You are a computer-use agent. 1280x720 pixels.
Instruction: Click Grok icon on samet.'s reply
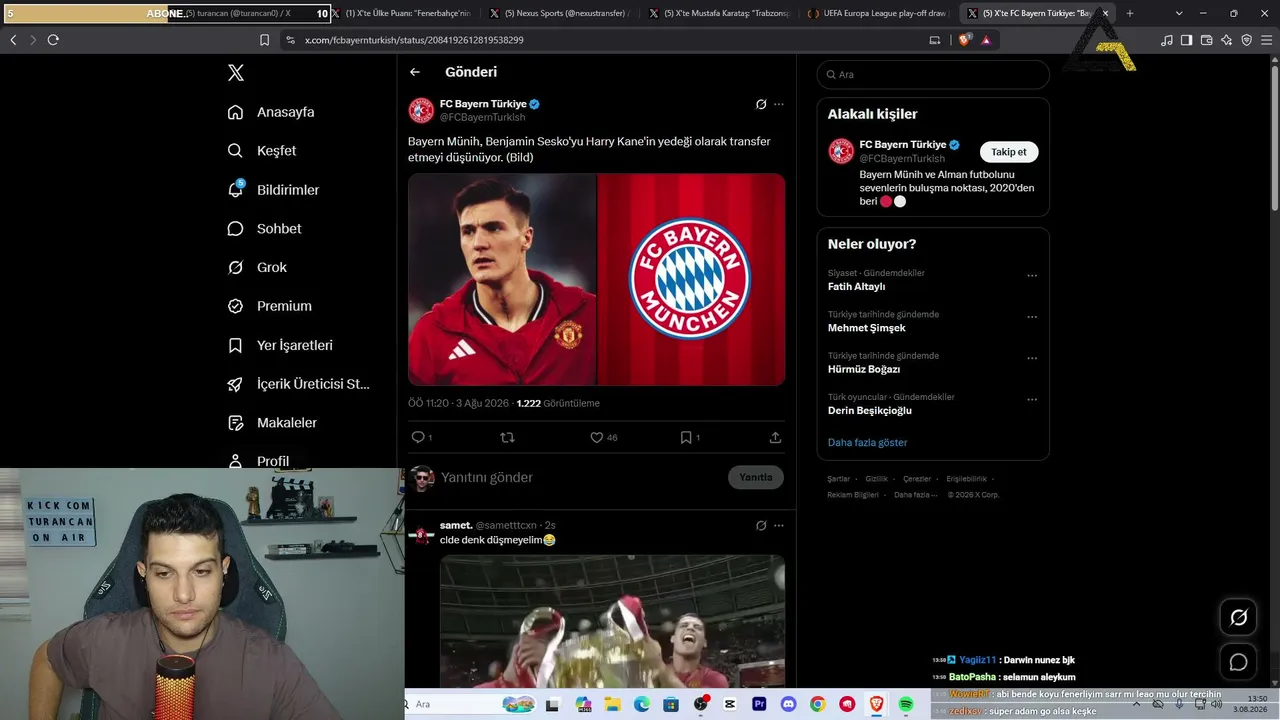click(761, 525)
